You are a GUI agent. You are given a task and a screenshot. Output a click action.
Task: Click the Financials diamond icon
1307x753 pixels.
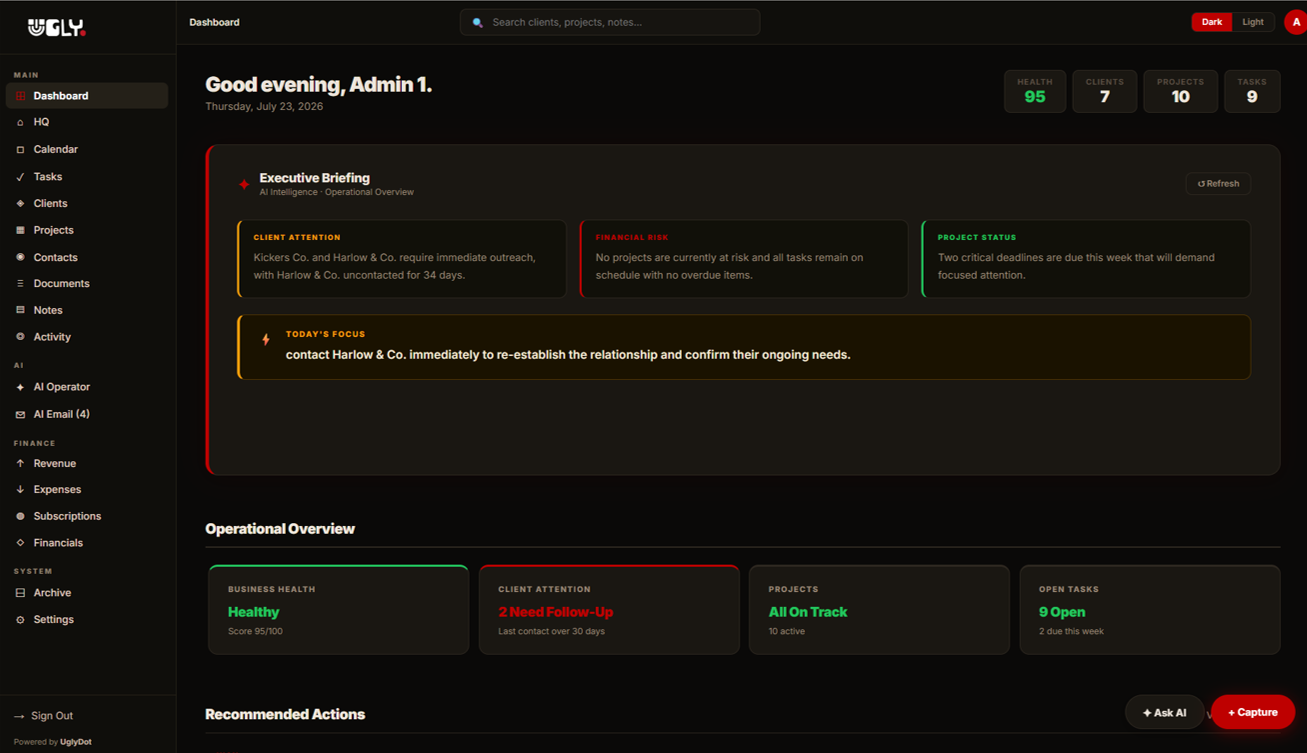[20, 543]
